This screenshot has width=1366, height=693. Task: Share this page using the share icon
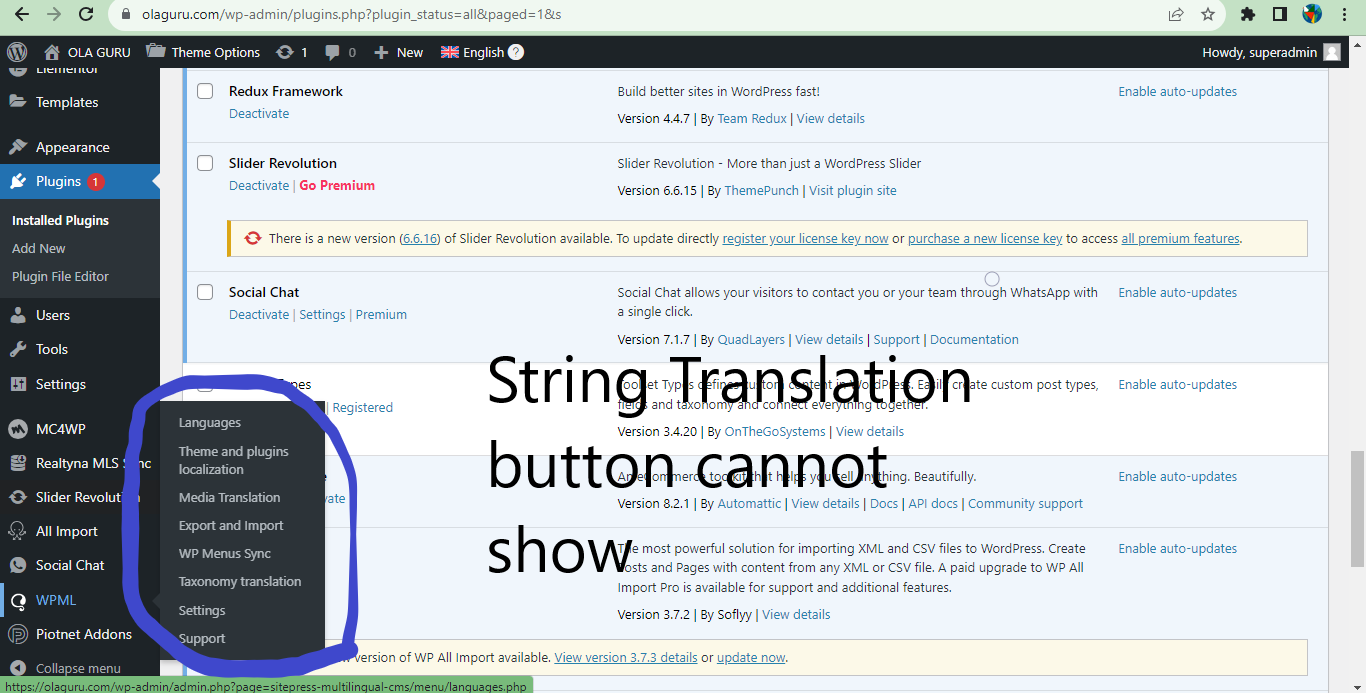point(1176,14)
